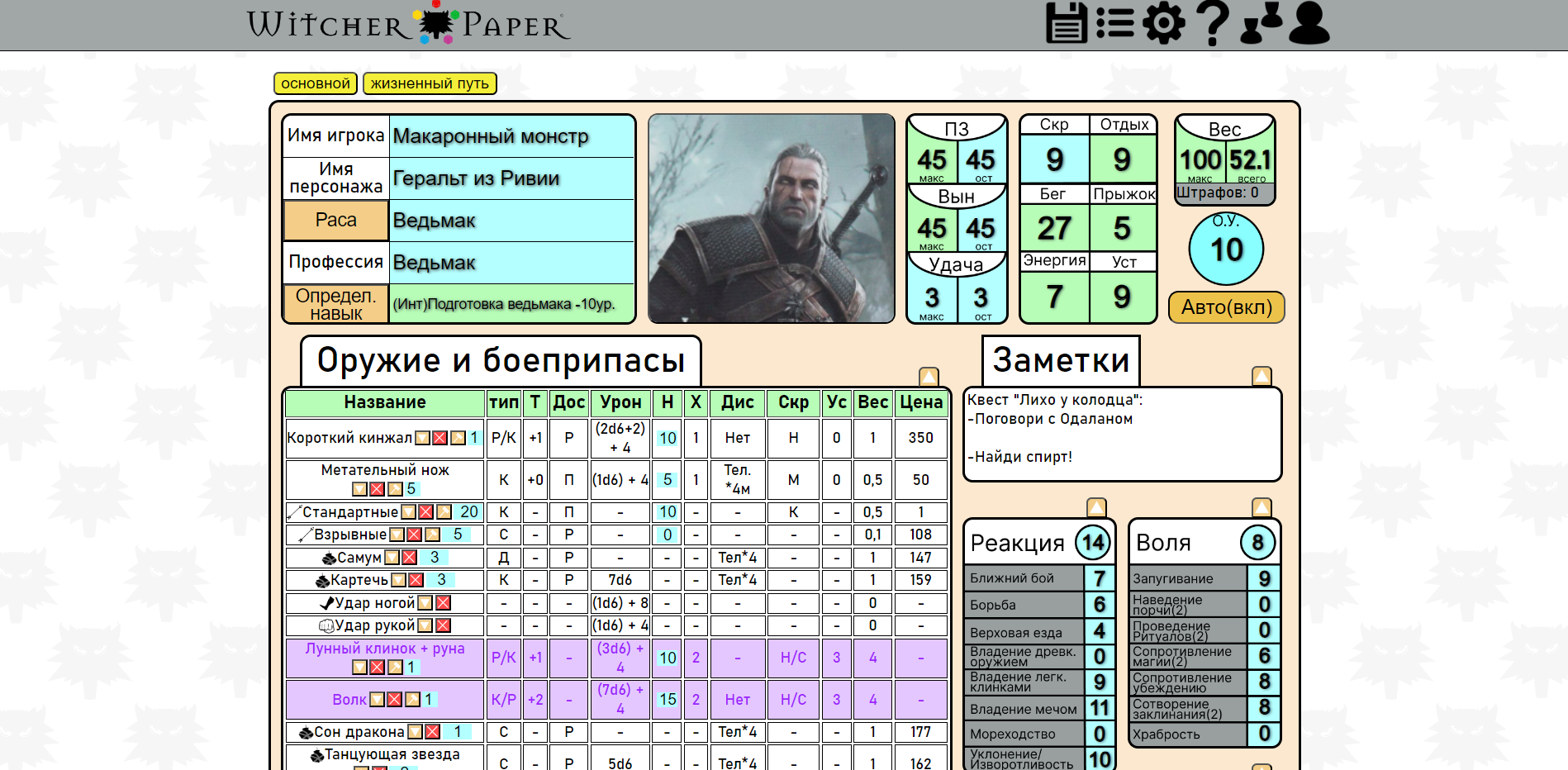Edit the Сопротивление магии value 6
Viewport: 1568px width, 770px height.
[x=1264, y=656]
